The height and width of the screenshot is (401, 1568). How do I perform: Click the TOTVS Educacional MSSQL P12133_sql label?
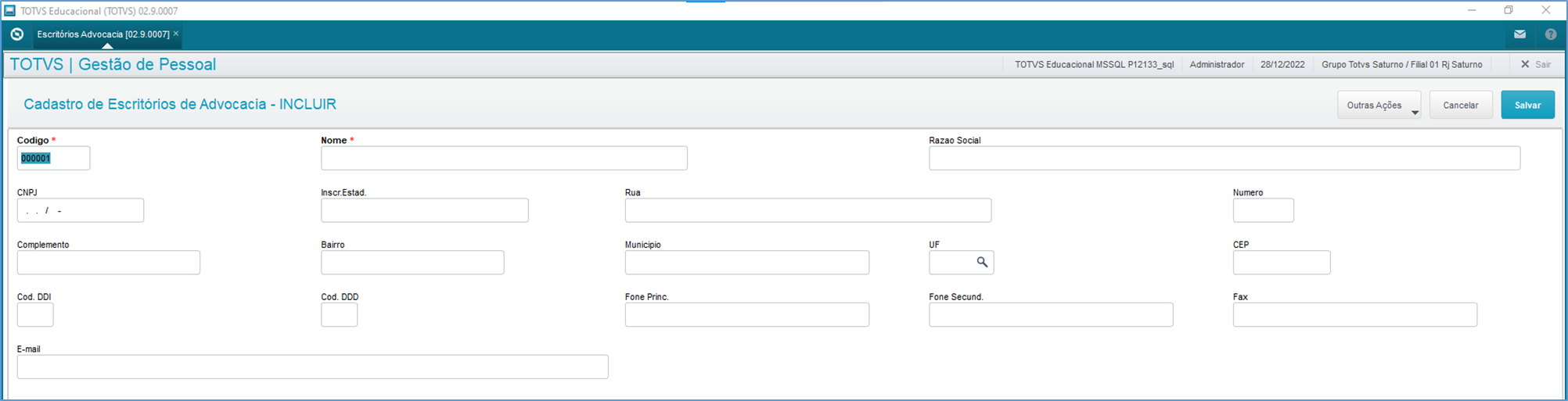(1094, 65)
